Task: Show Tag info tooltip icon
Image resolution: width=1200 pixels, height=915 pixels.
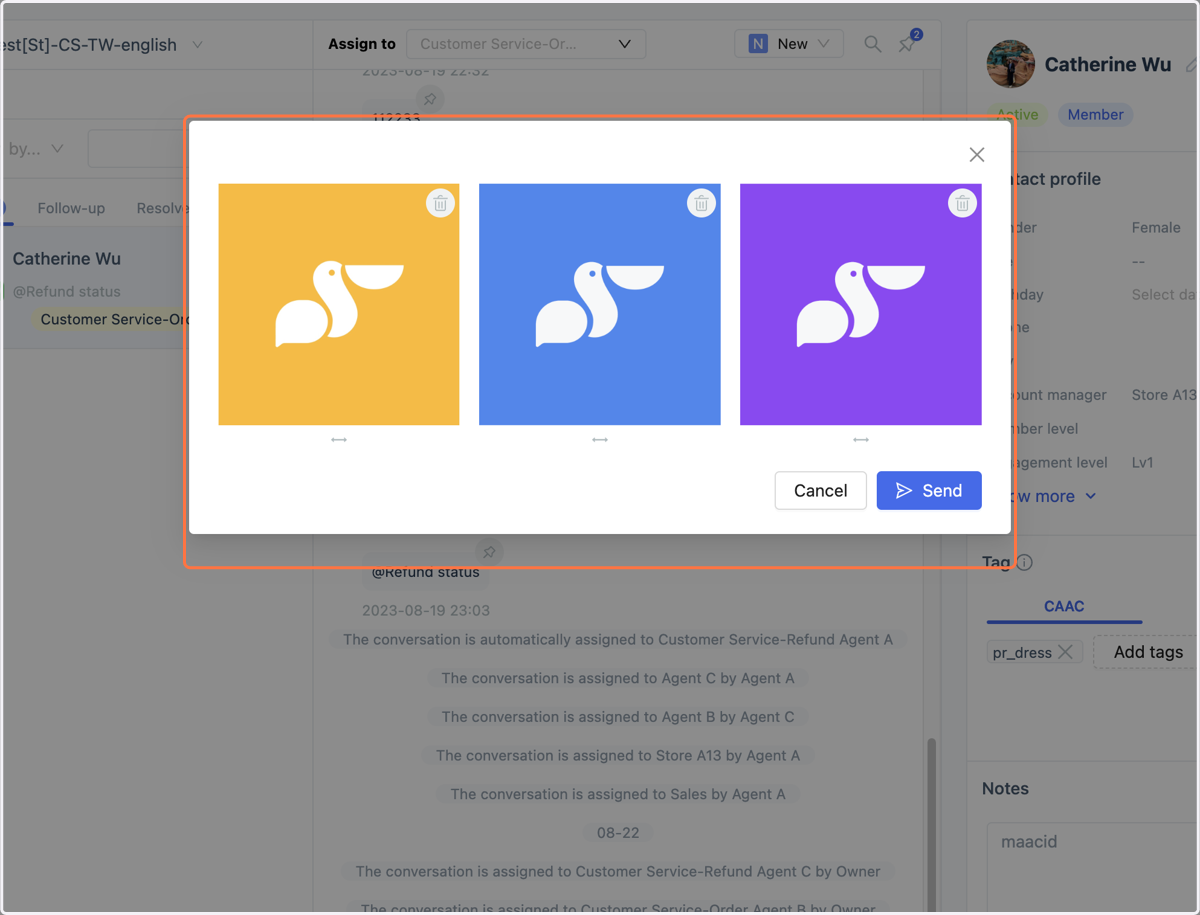Action: pos(1024,563)
